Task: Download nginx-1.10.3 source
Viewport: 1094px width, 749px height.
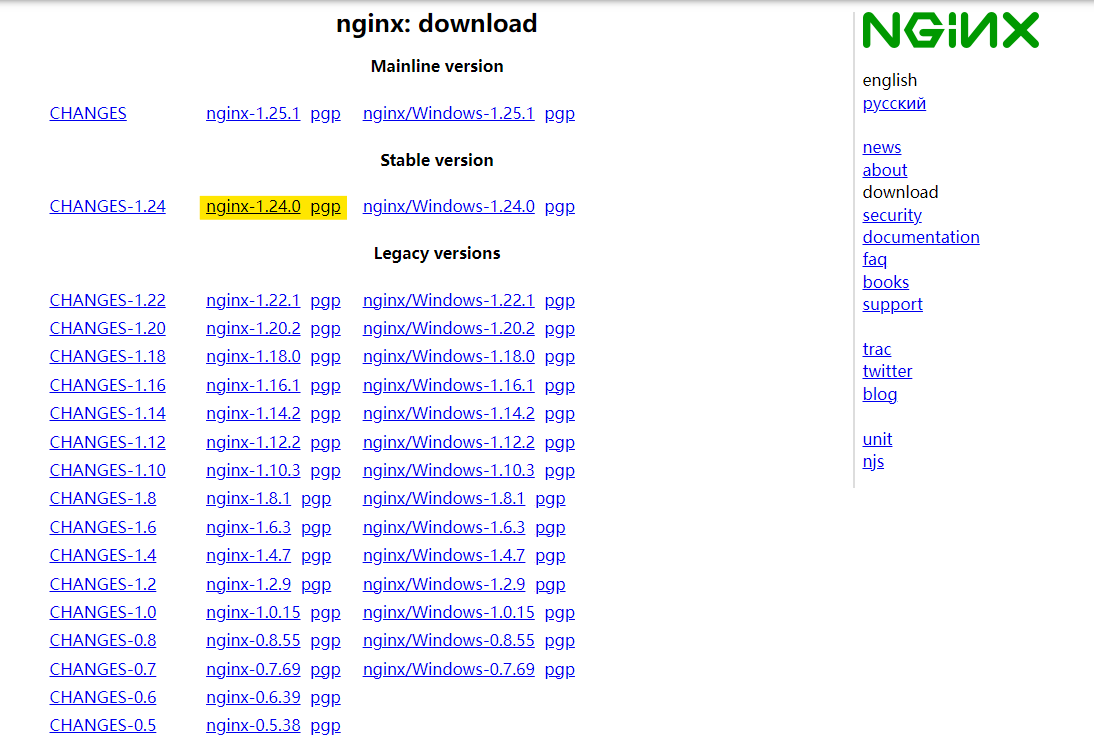Action: [253, 470]
